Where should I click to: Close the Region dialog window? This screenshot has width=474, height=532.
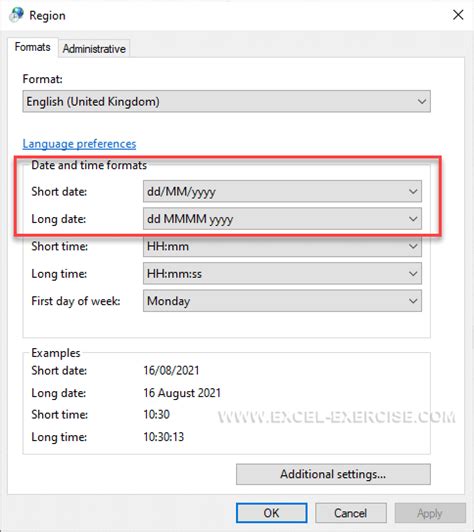point(458,15)
